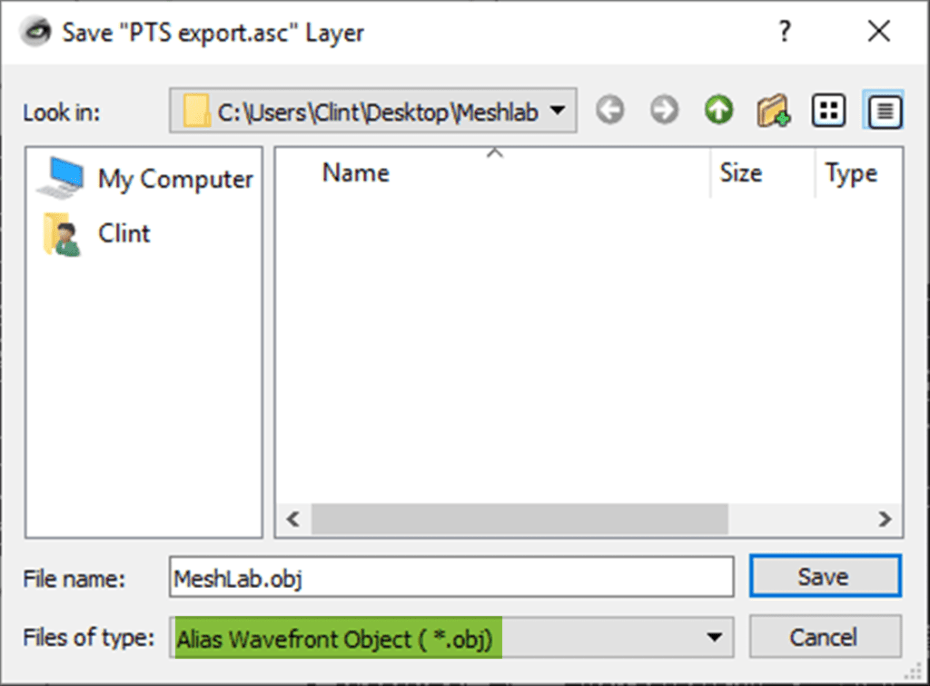Click the forward navigation arrow
This screenshot has height=686, width=930.
click(x=663, y=110)
